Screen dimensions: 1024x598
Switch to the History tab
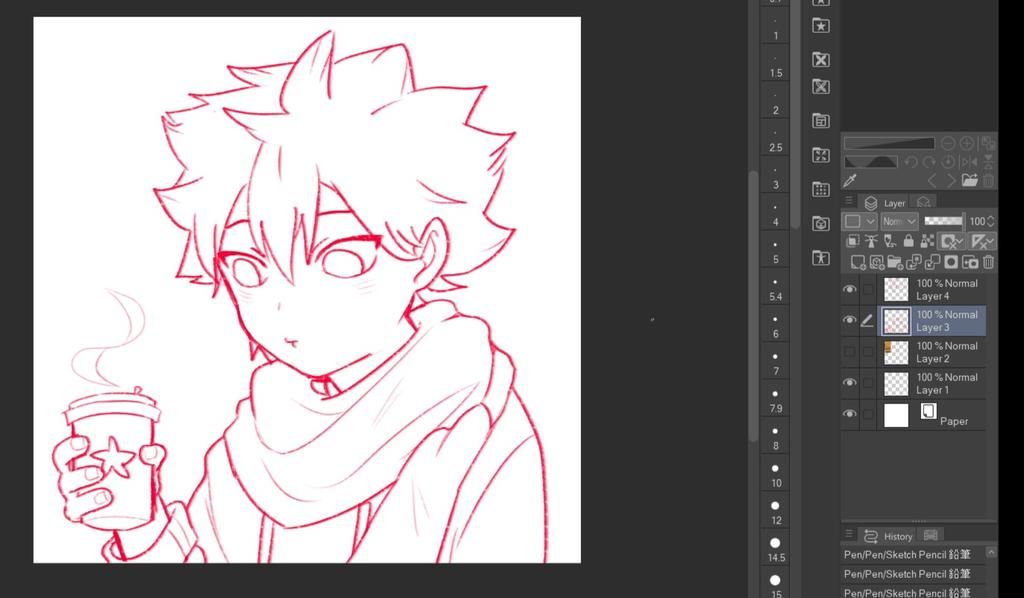pos(888,536)
